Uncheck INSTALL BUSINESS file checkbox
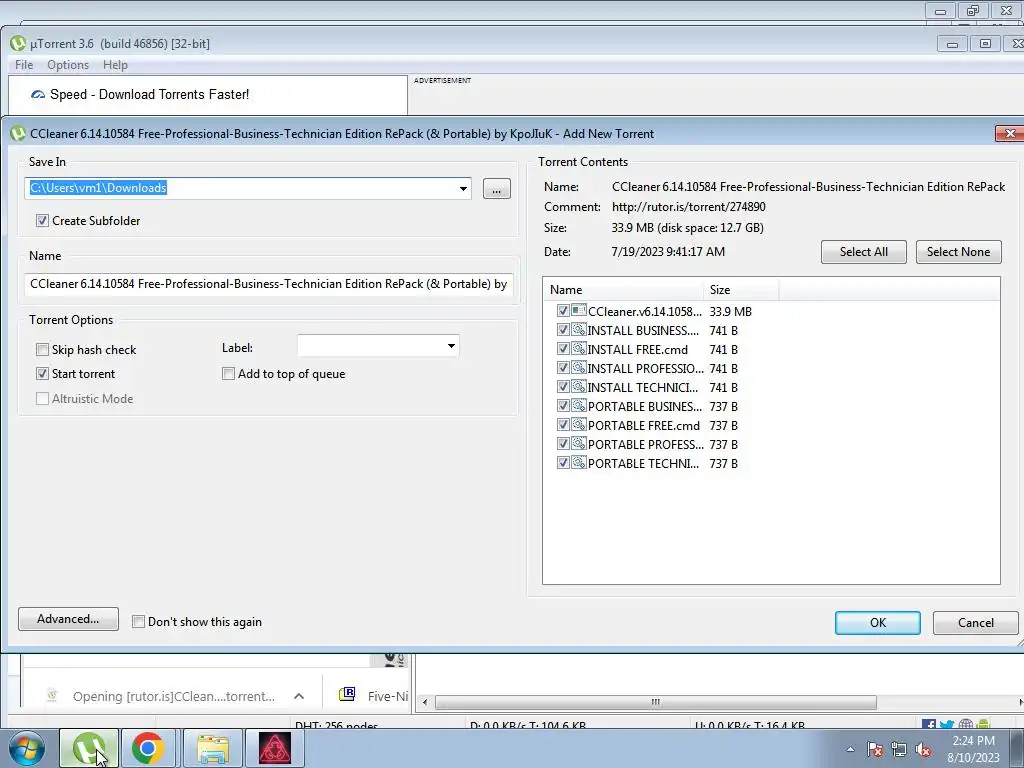 [x=563, y=330]
